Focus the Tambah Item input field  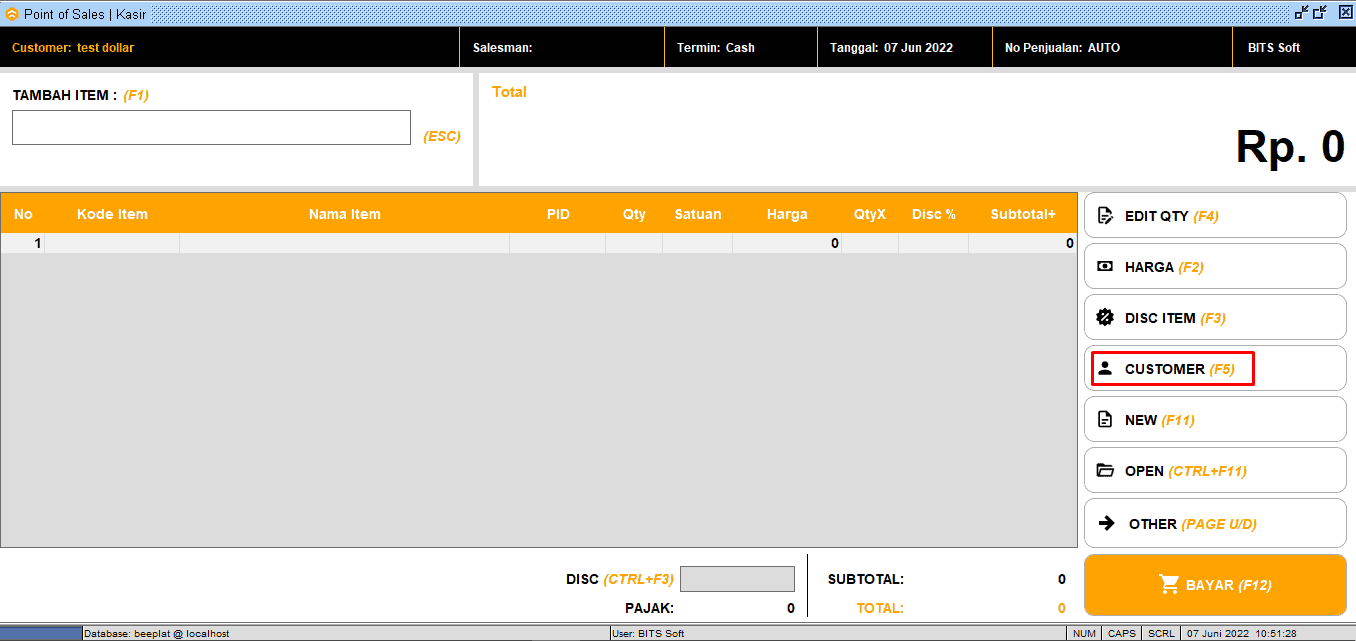coord(211,128)
